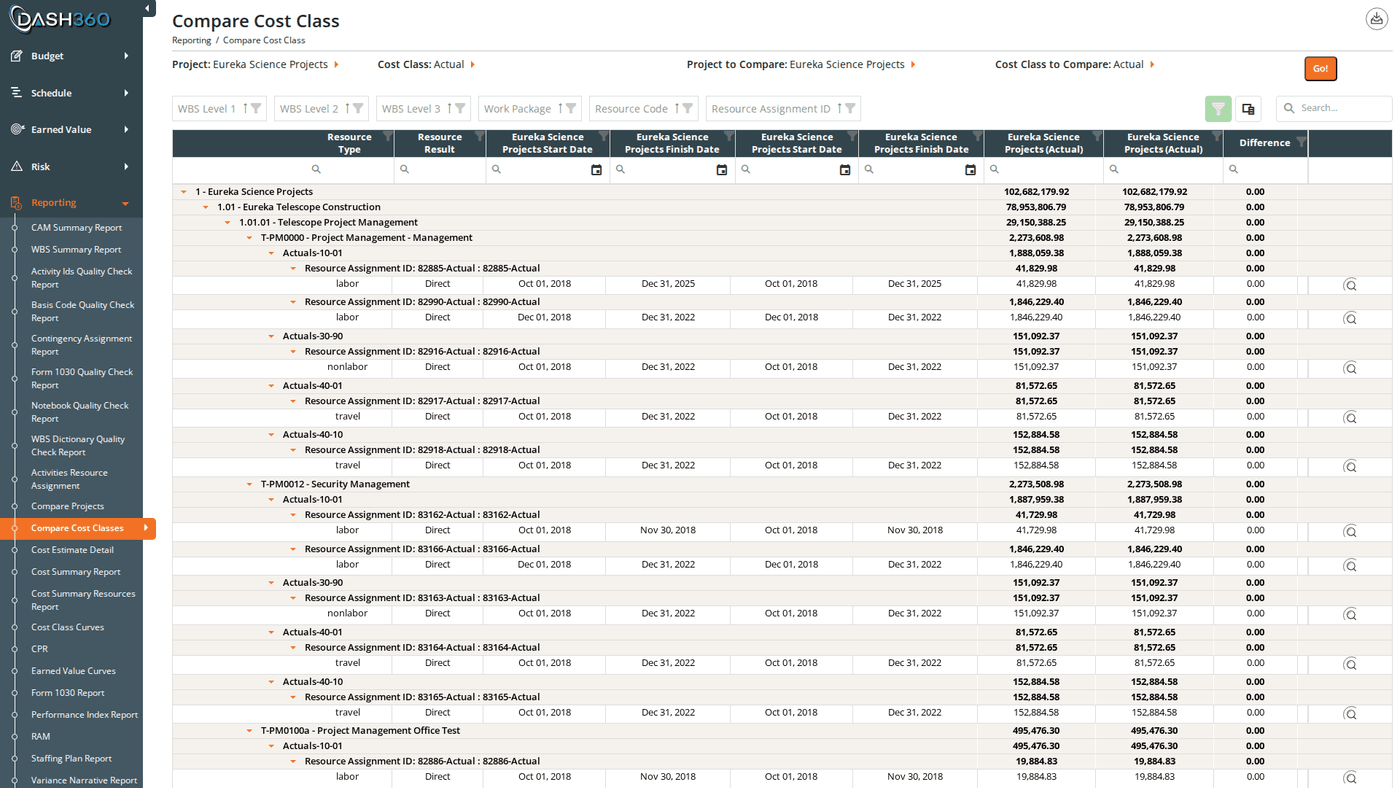Toggle the green filter row button
The image size is (1400, 788).
[x=1218, y=108]
